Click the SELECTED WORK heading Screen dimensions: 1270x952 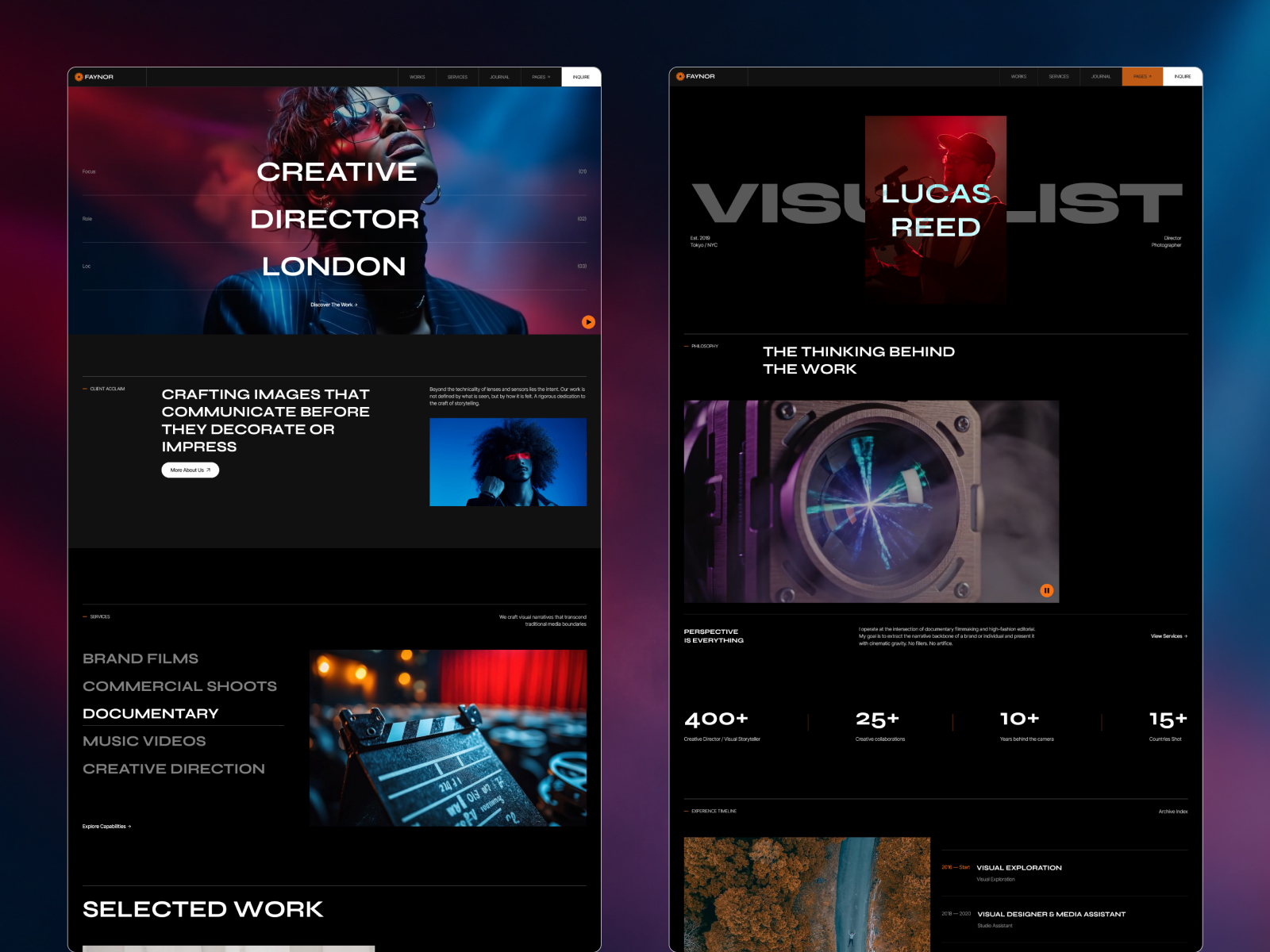click(203, 909)
